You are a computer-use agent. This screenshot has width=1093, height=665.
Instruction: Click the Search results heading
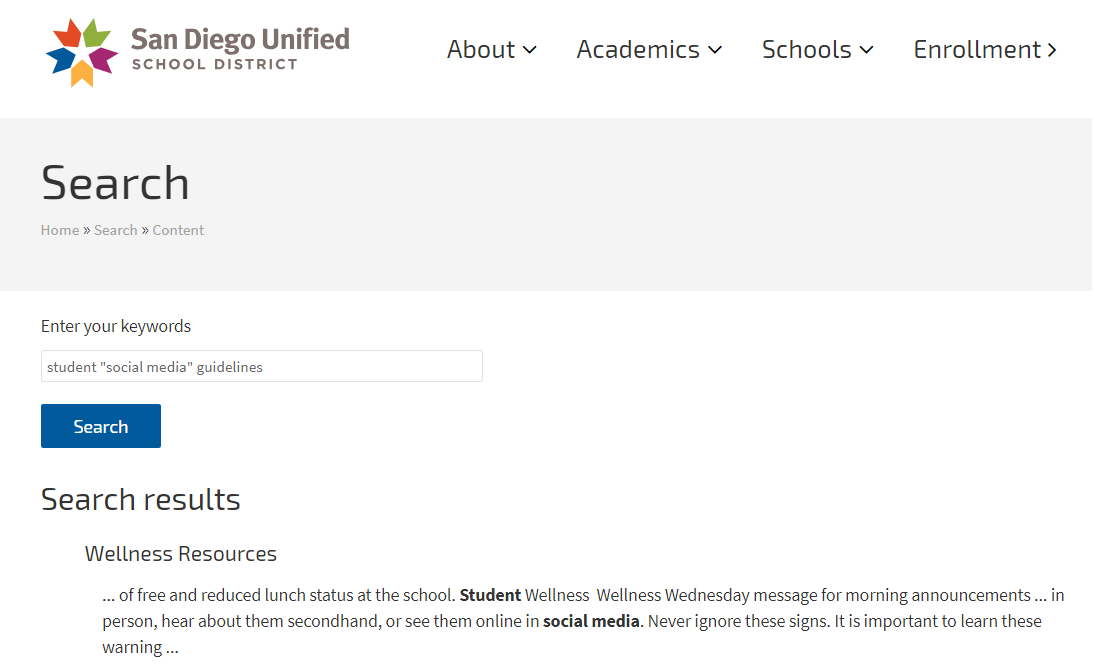click(141, 499)
